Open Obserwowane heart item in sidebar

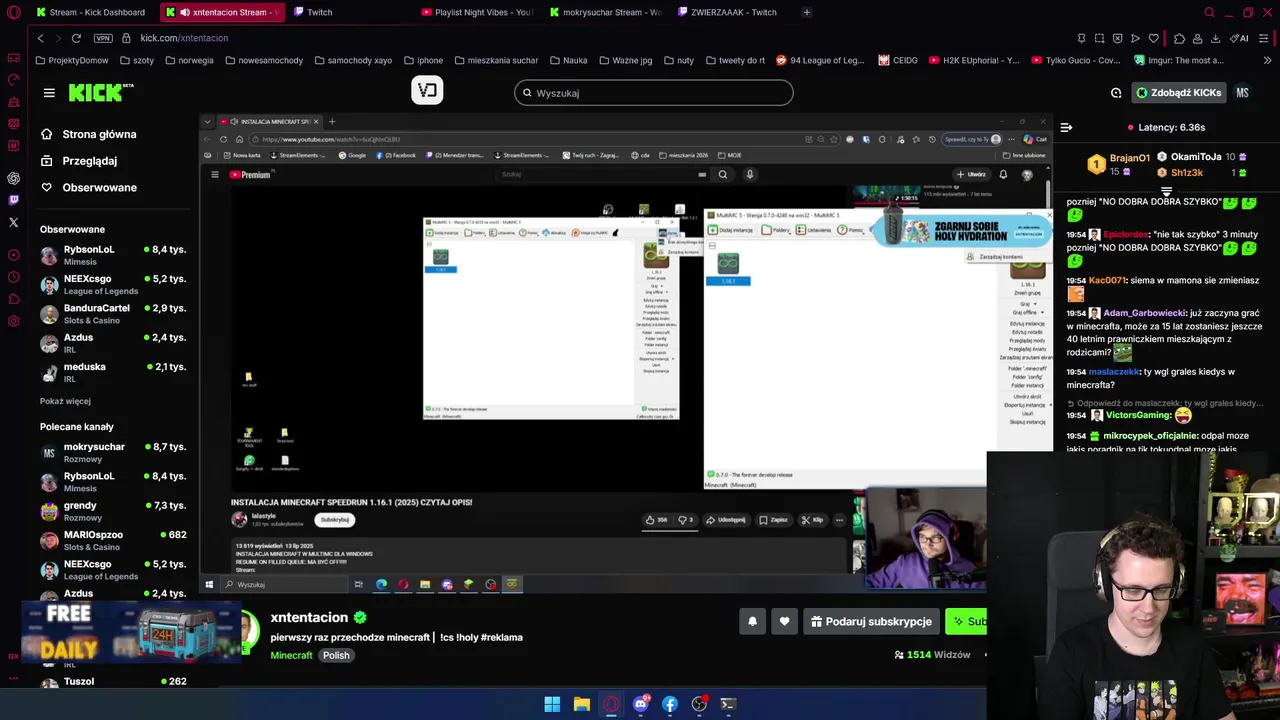pyautogui.click(x=88, y=188)
